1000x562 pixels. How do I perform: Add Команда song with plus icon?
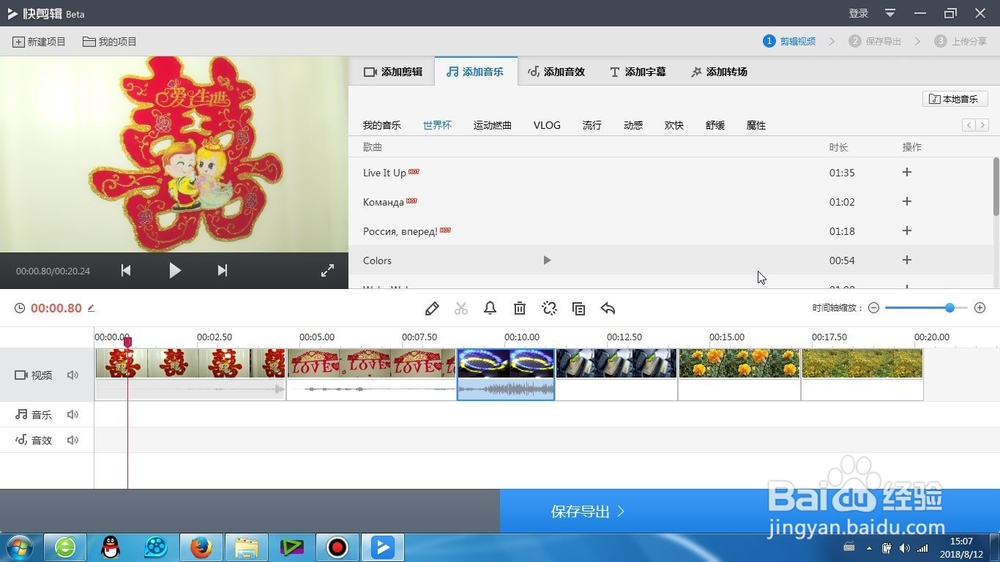[x=906, y=202]
